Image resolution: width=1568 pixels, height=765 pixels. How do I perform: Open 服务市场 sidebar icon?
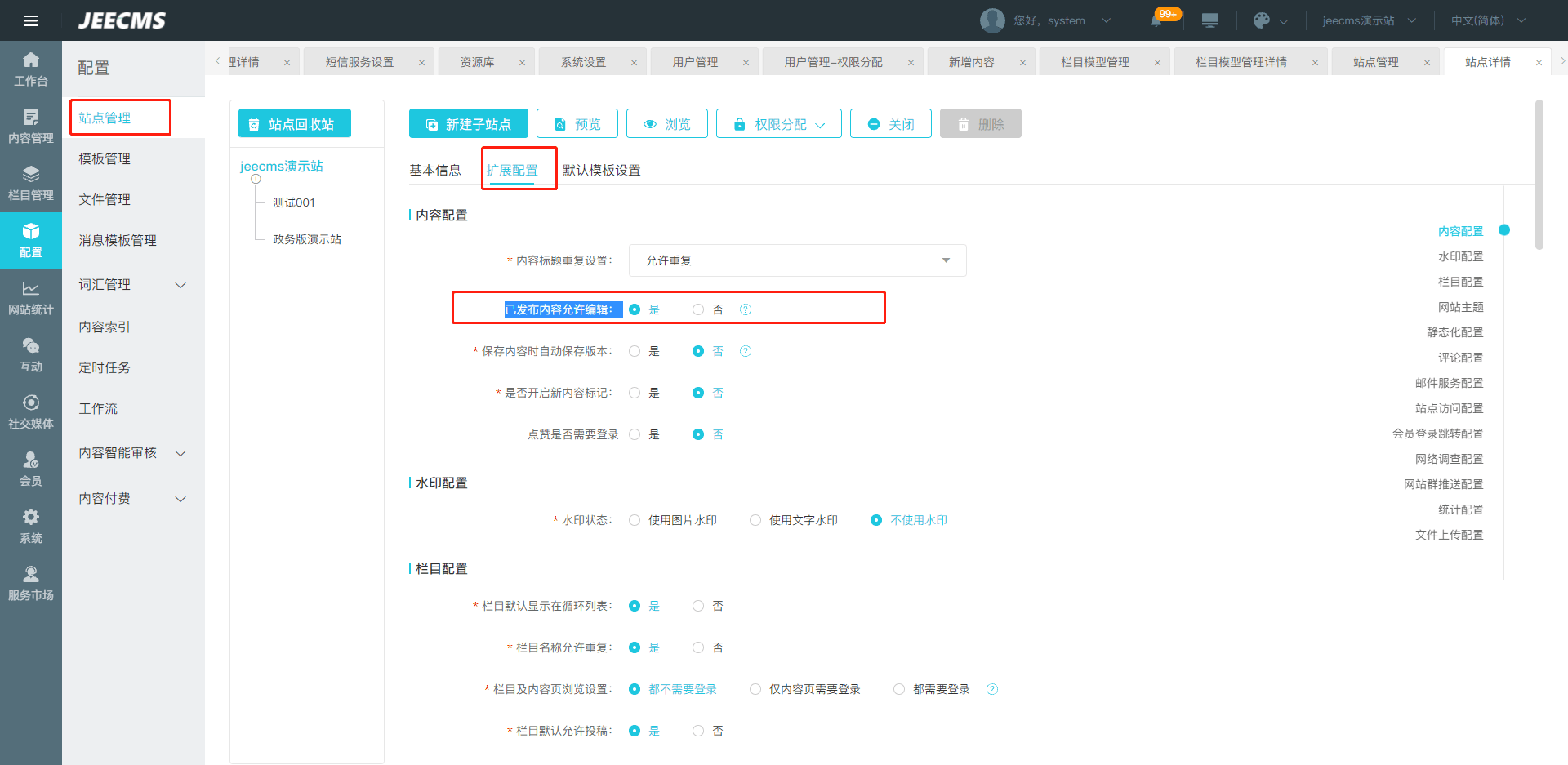(x=31, y=584)
